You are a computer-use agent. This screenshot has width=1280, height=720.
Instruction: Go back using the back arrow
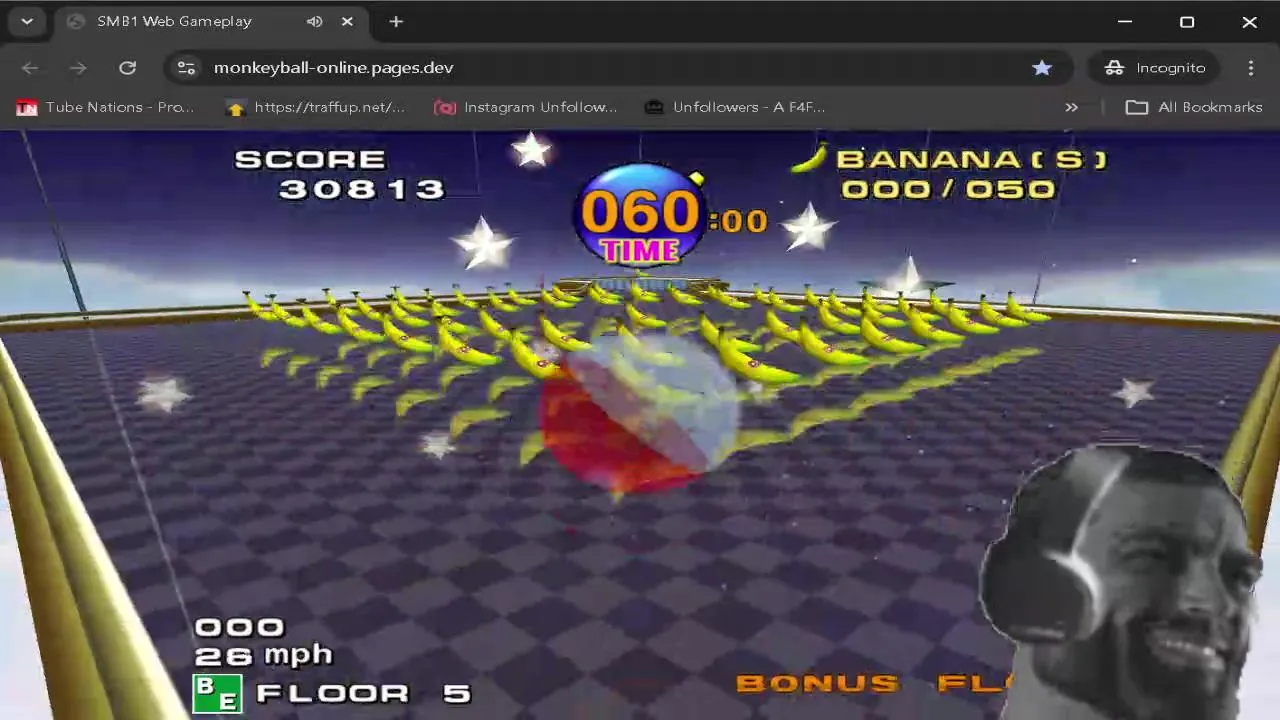click(30, 67)
